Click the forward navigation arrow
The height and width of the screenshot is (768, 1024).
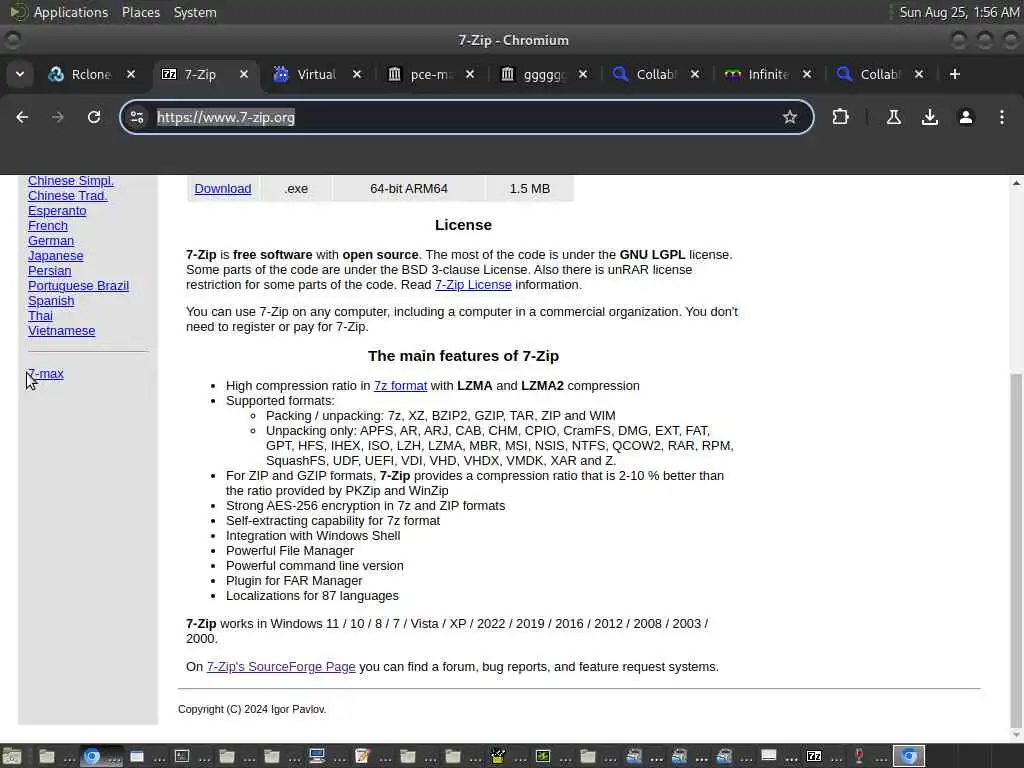click(x=58, y=117)
